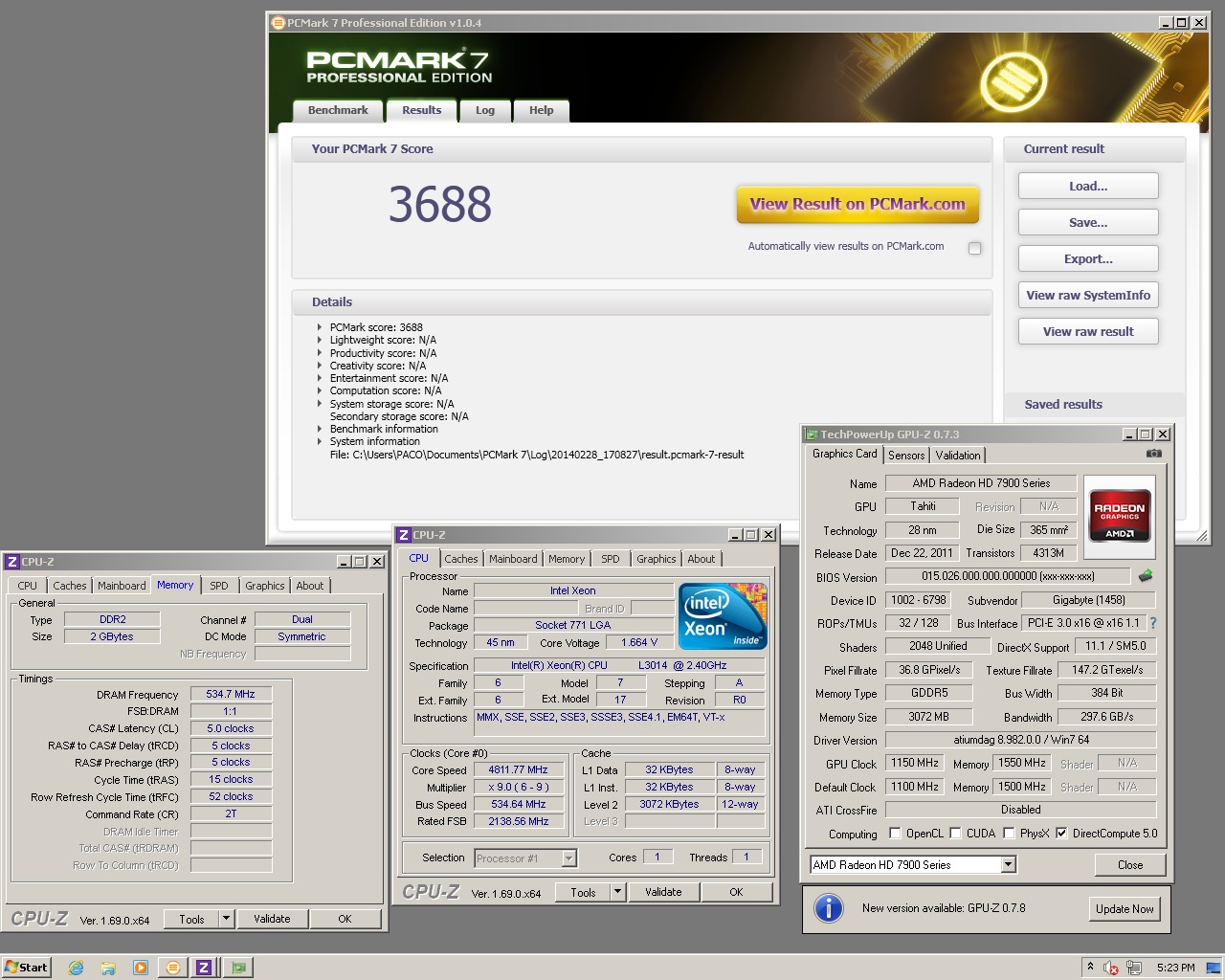The height and width of the screenshot is (980, 1225).
Task: Click View raw SystemInfo button
Action: point(1088,295)
